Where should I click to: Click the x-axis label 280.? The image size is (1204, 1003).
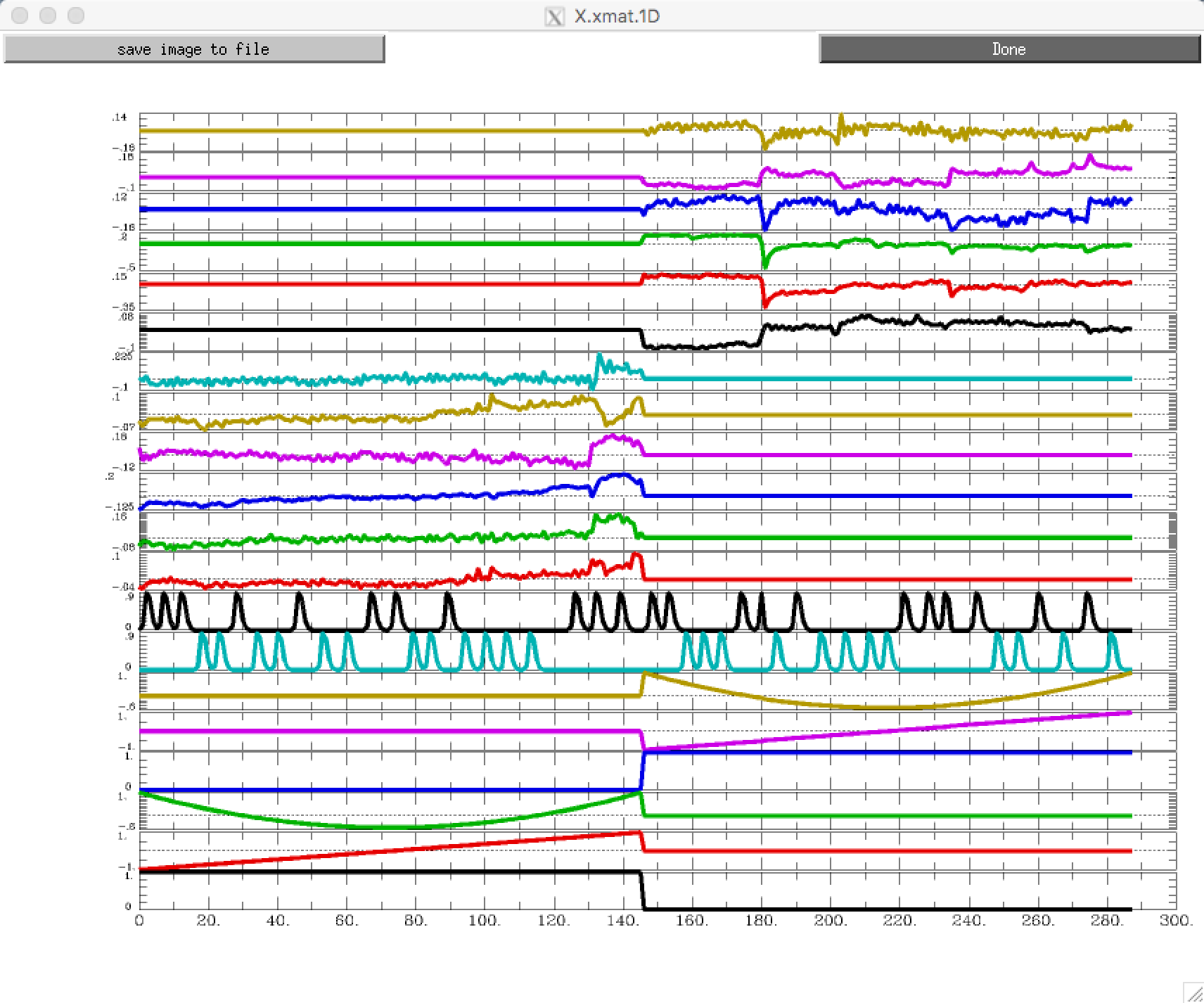click(x=1107, y=920)
